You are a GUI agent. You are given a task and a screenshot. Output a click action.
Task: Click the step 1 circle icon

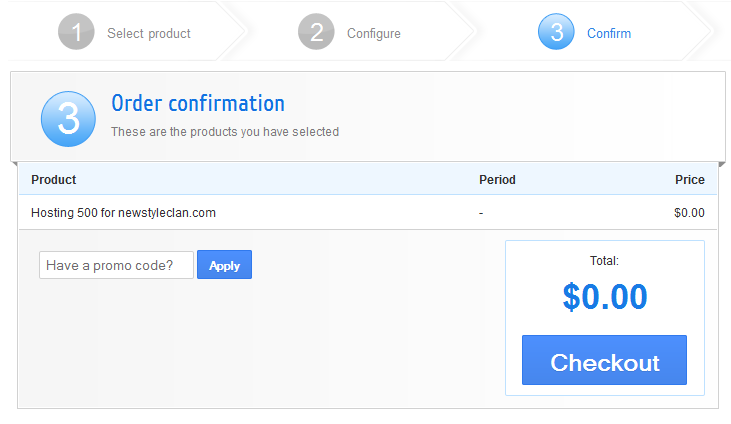[76, 32]
